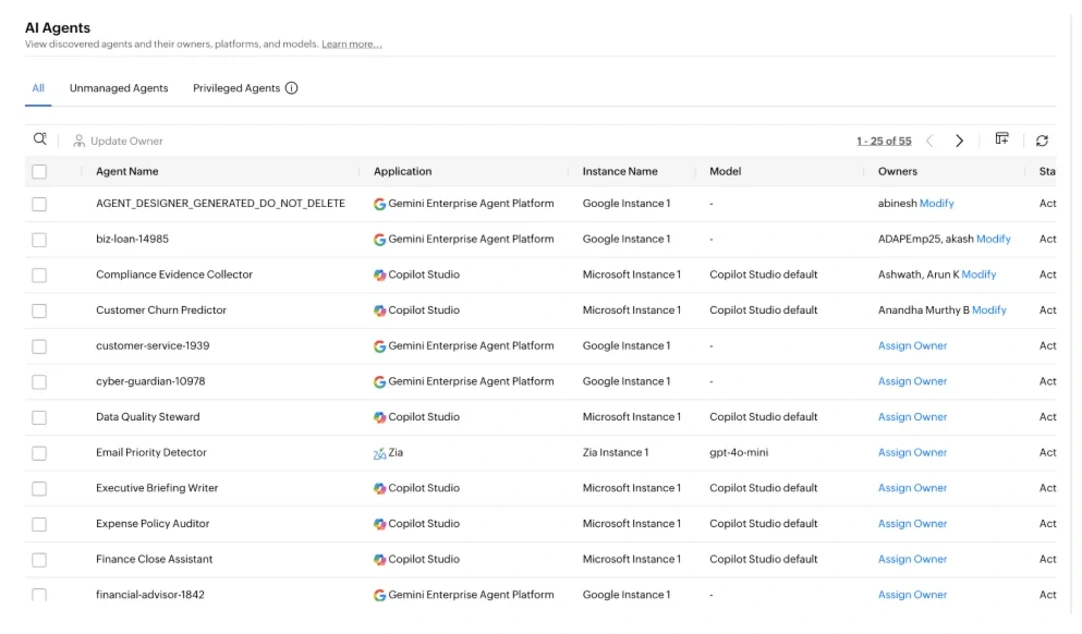Modify owner abinesh
The image size is (1082, 634).
(x=936, y=204)
